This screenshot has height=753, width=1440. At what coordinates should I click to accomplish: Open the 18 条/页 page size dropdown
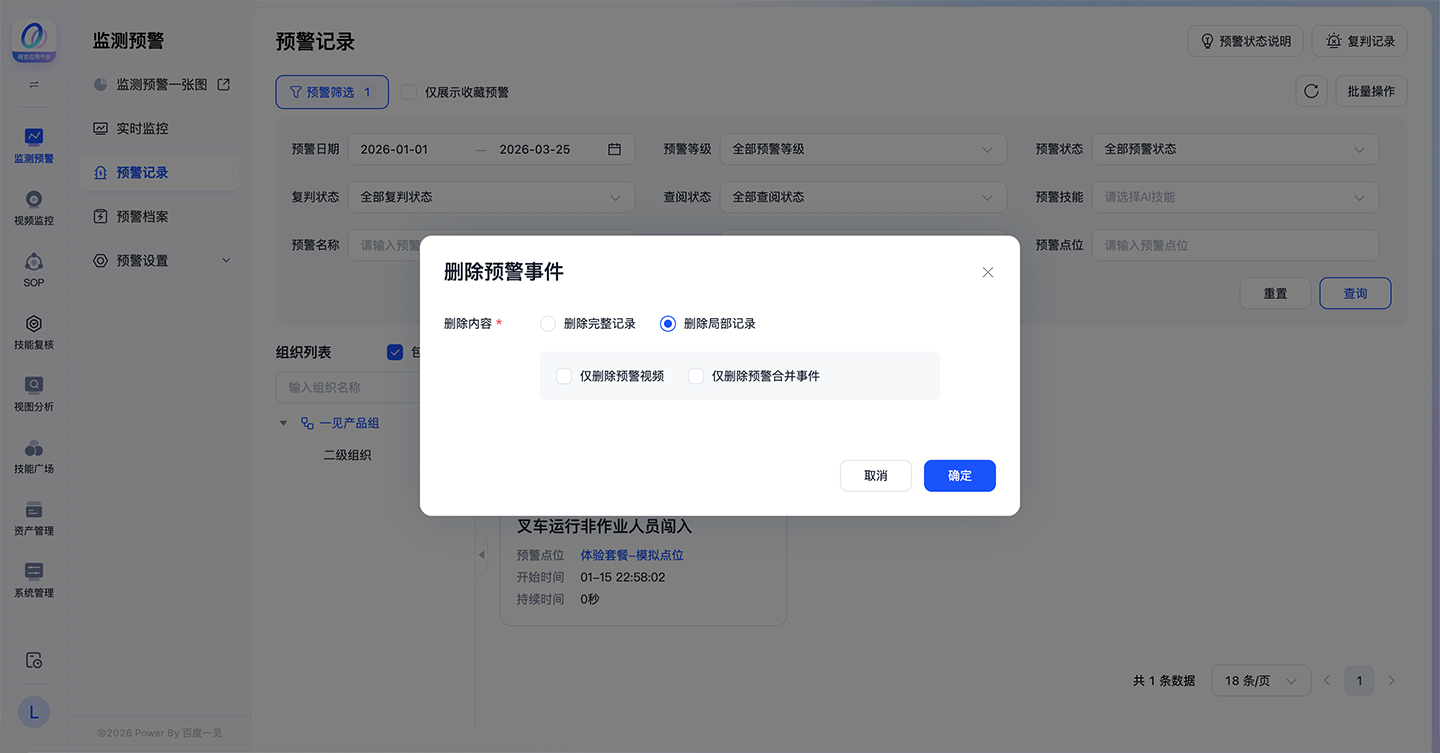pos(1261,681)
